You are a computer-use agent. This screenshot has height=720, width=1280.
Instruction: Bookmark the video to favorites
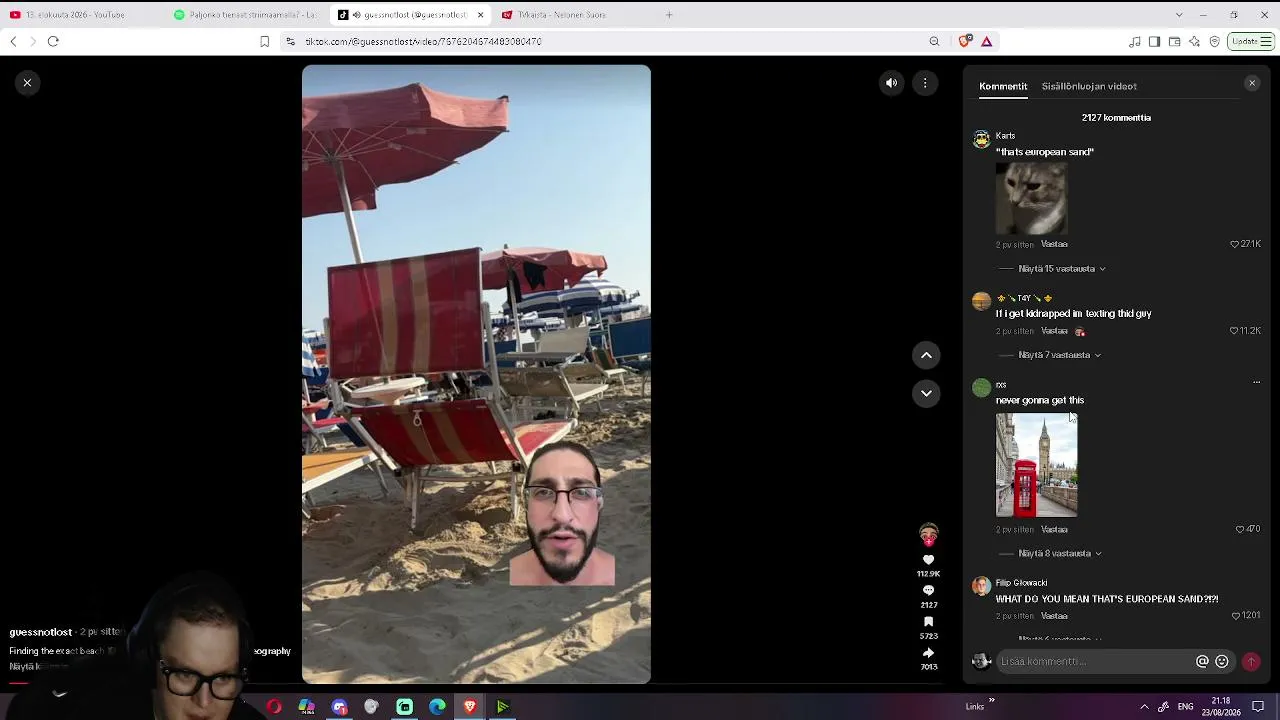pos(928,622)
